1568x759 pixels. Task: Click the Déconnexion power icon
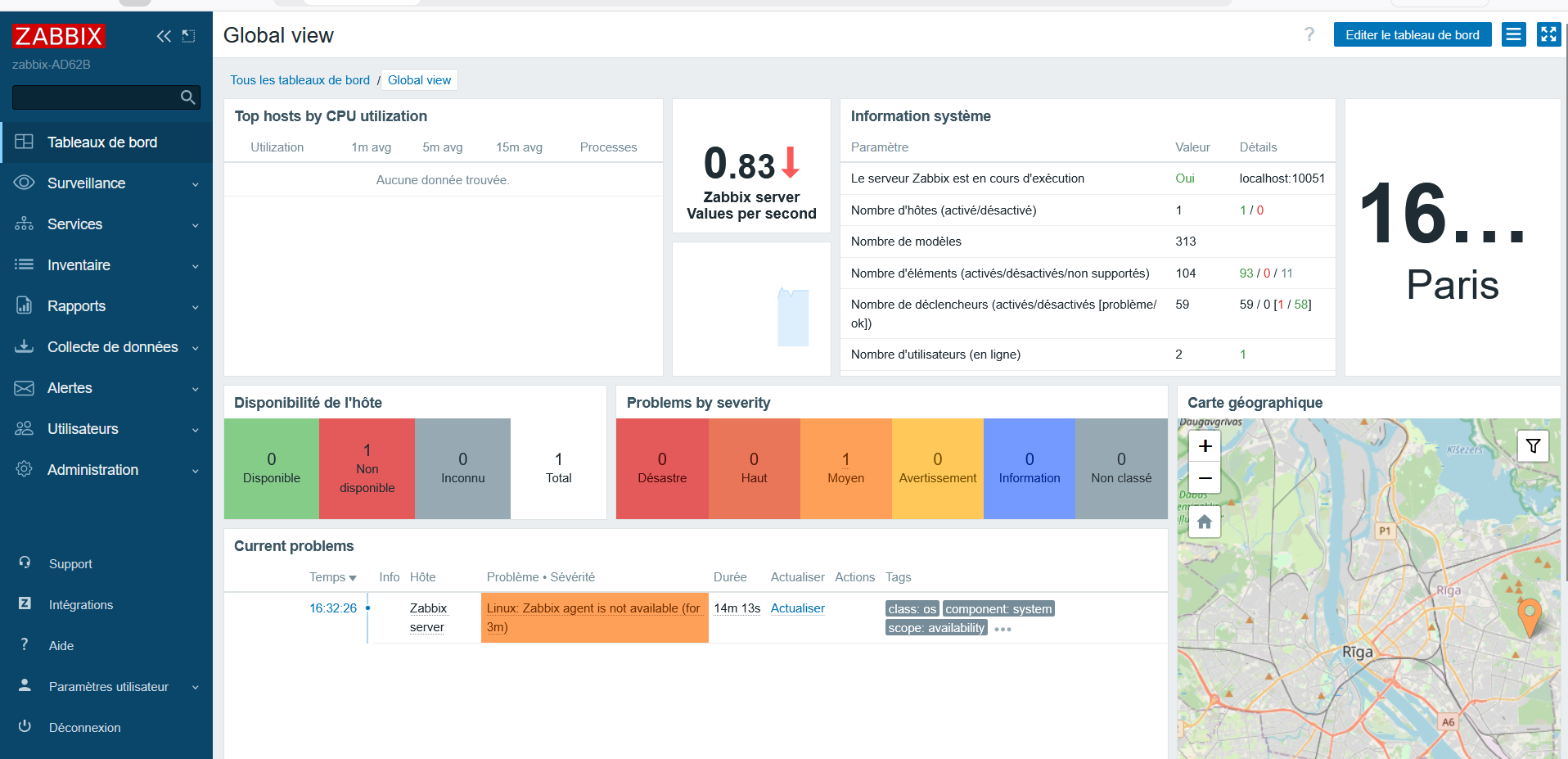25,728
